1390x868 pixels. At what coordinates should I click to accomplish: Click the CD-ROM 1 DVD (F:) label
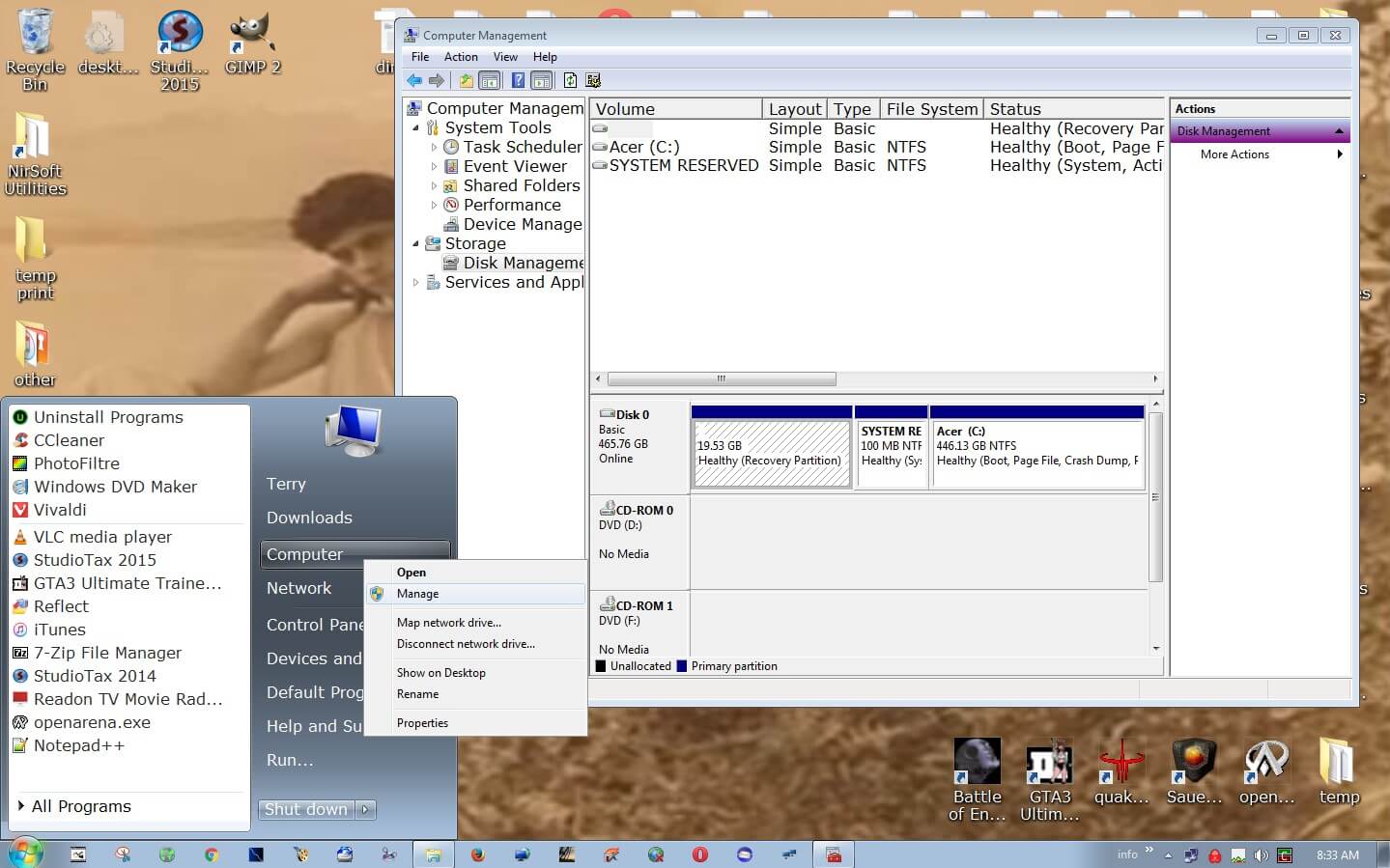(639, 625)
